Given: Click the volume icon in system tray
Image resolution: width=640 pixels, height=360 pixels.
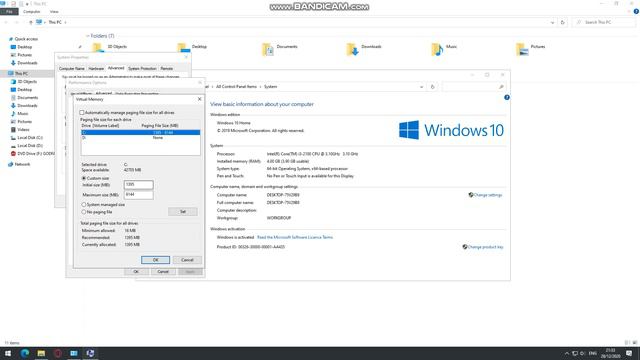Looking at the screenshot, I should click(x=582, y=353).
